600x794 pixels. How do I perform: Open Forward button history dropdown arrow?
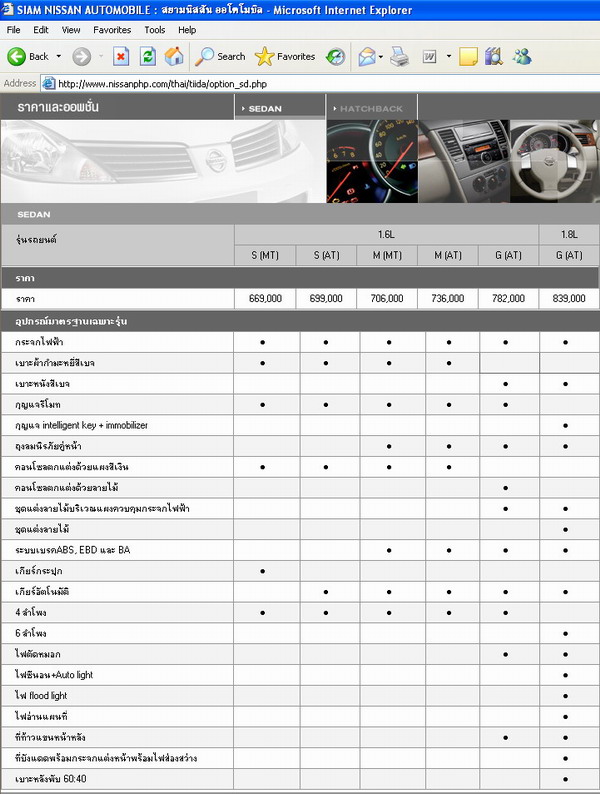[101, 56]
